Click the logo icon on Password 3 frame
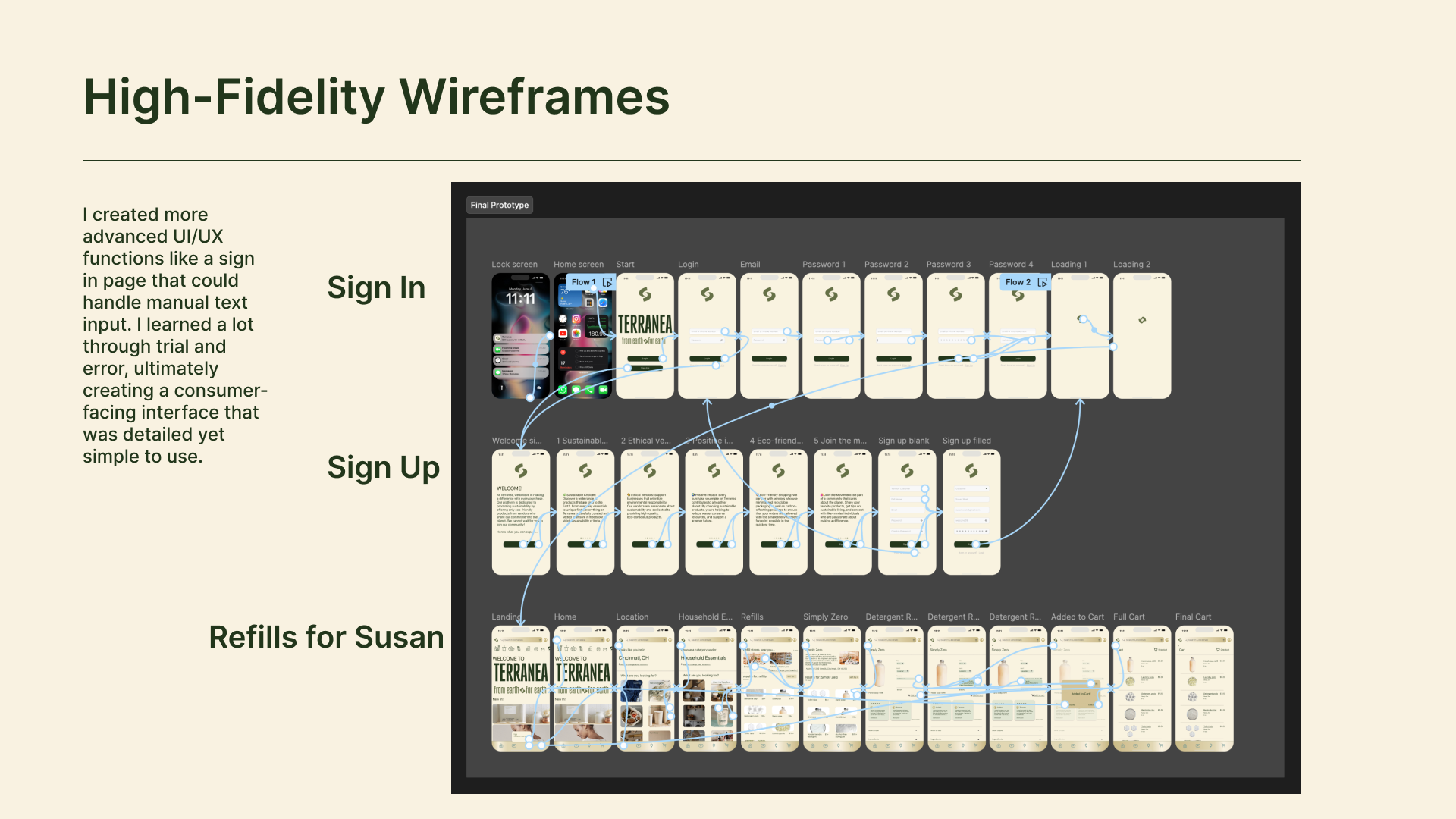Screen dimensions: 1456x819 955,294
